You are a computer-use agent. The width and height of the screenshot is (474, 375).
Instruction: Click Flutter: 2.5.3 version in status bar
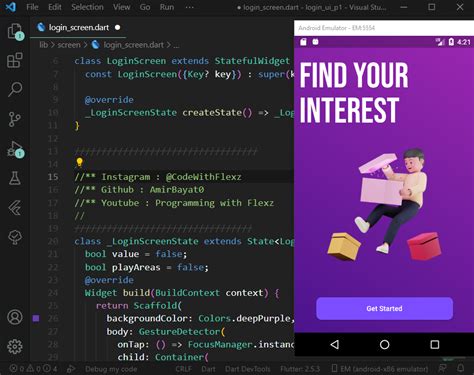300,369
